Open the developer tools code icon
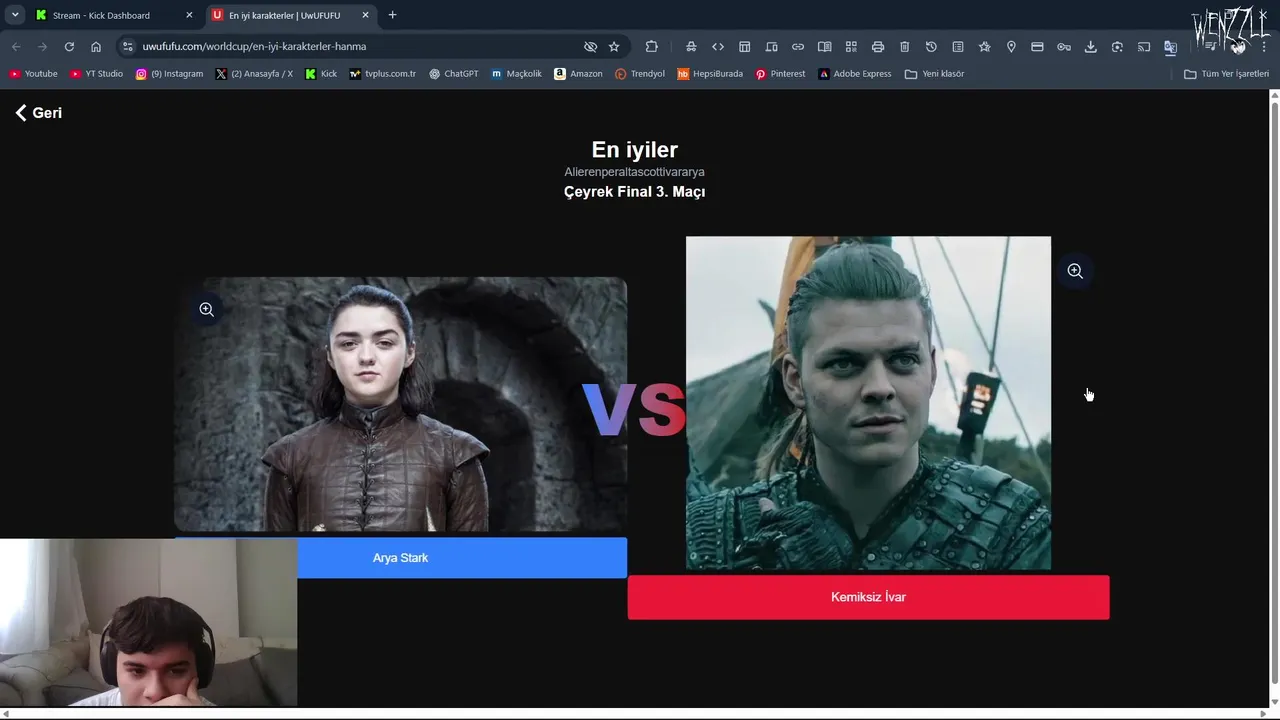The height and width of the screenshot is (720, 1280). 718,46
